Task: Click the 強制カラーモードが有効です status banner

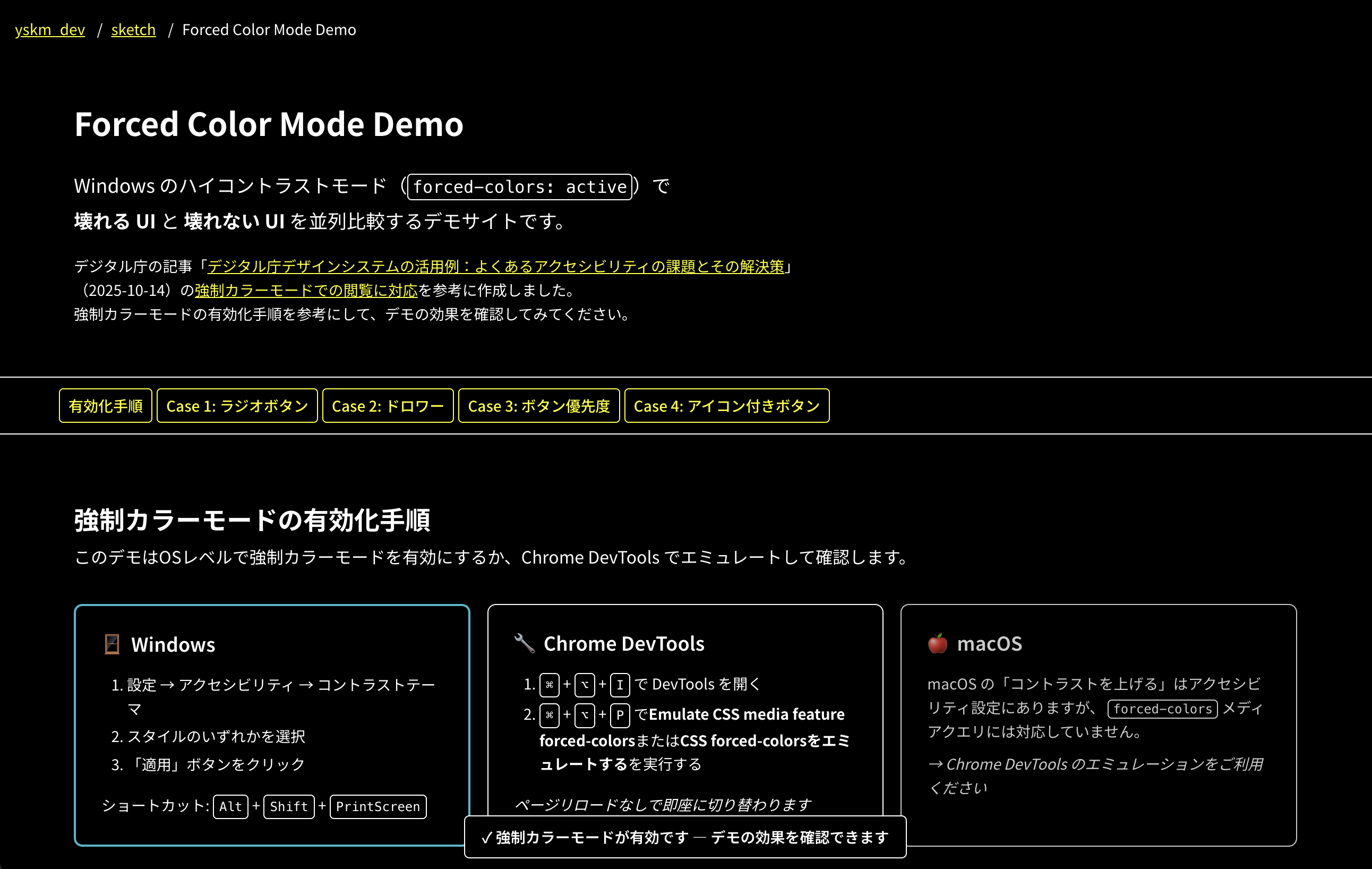Action: 685,837
